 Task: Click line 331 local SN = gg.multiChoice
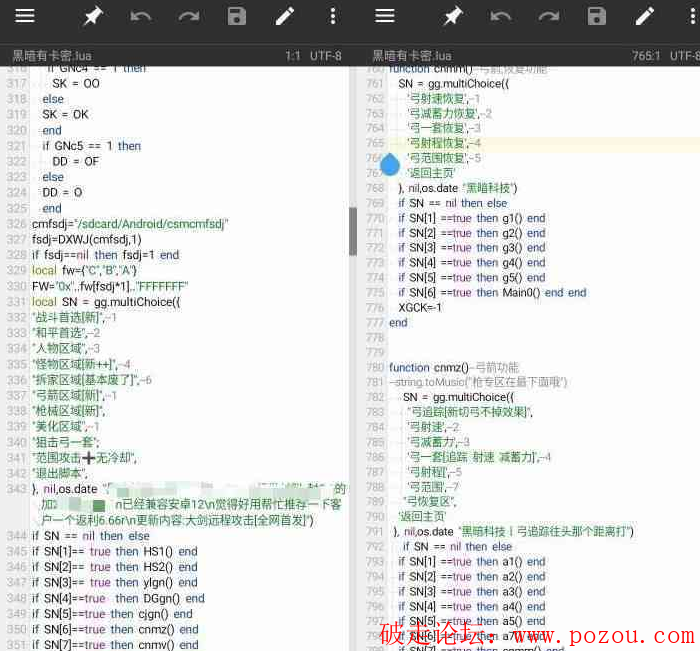[x=106, y=302]
